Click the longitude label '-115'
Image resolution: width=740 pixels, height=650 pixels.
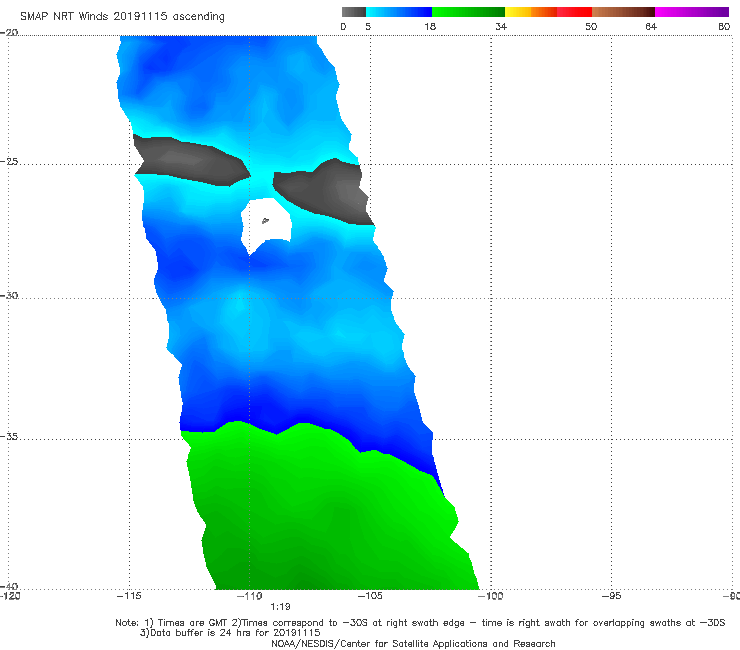(129, 596)
